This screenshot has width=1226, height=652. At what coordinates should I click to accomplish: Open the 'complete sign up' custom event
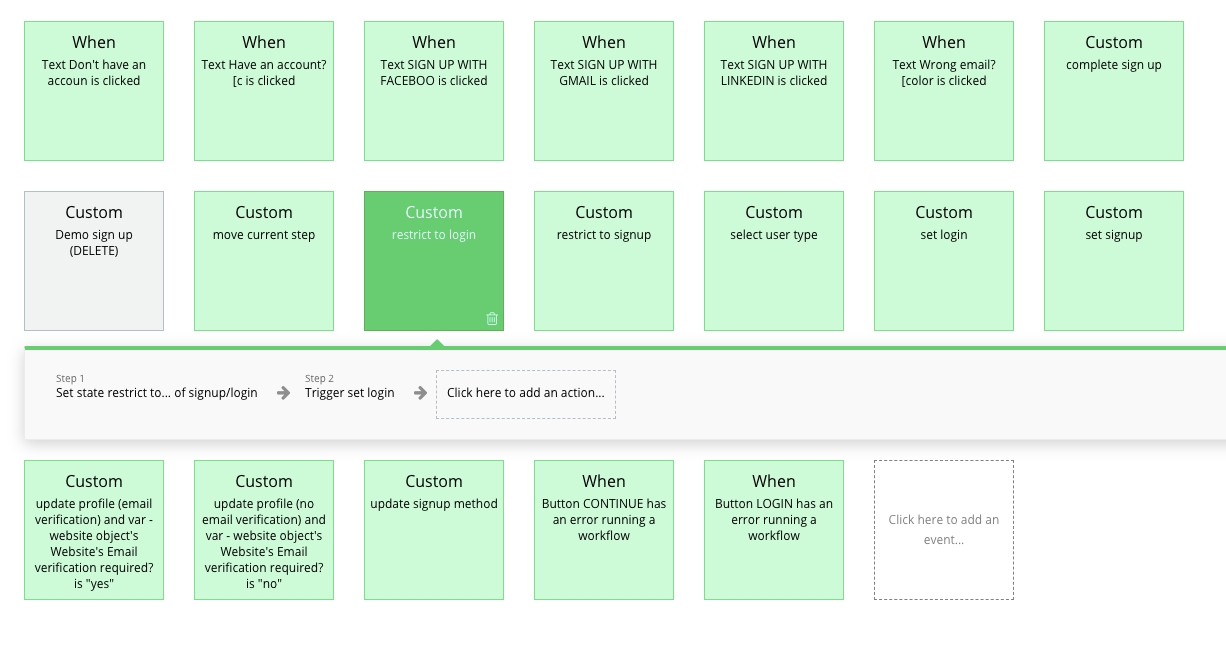click(1114, 91)
